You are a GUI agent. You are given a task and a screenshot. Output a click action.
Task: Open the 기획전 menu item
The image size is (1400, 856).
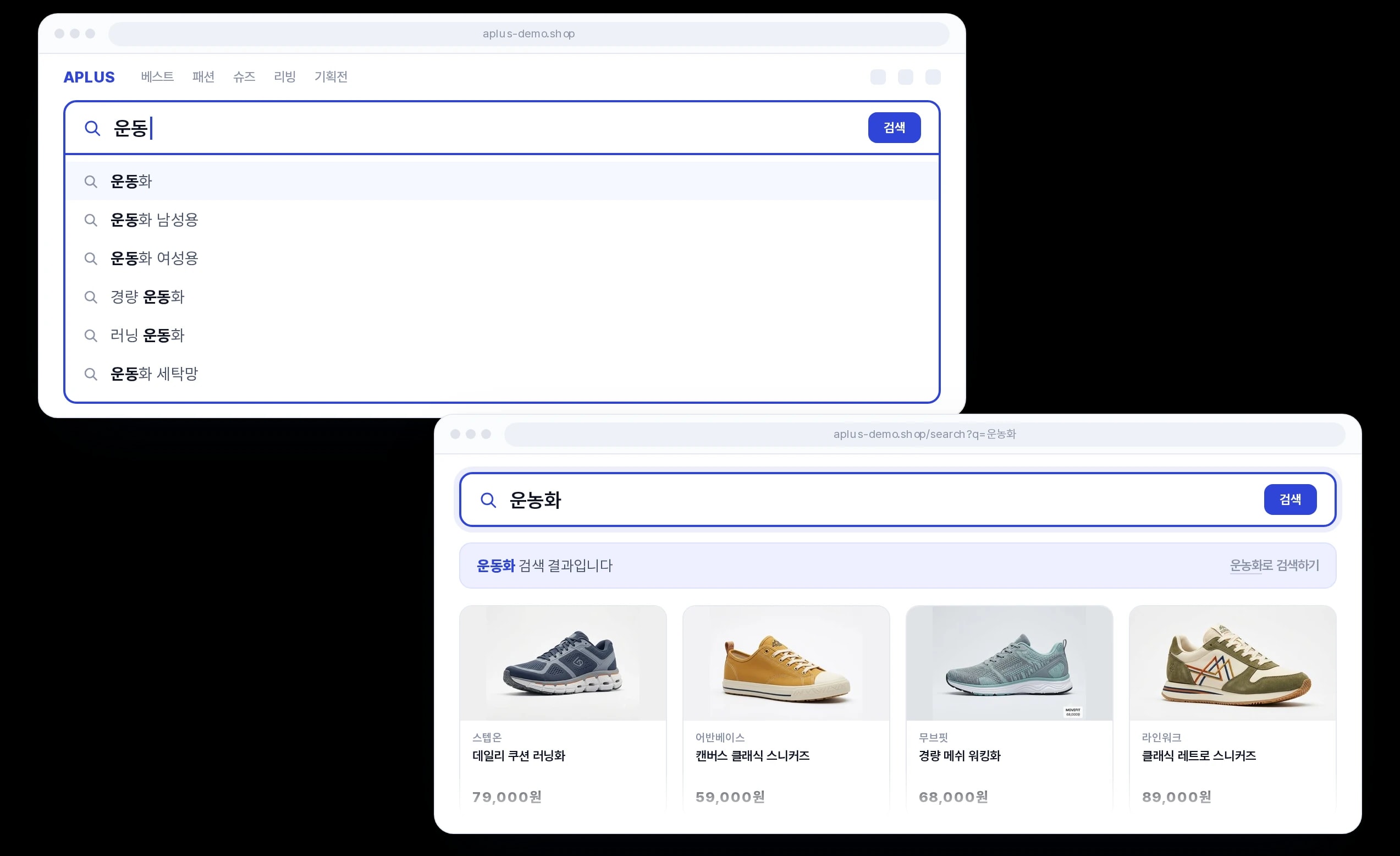(x=331, y=76)
